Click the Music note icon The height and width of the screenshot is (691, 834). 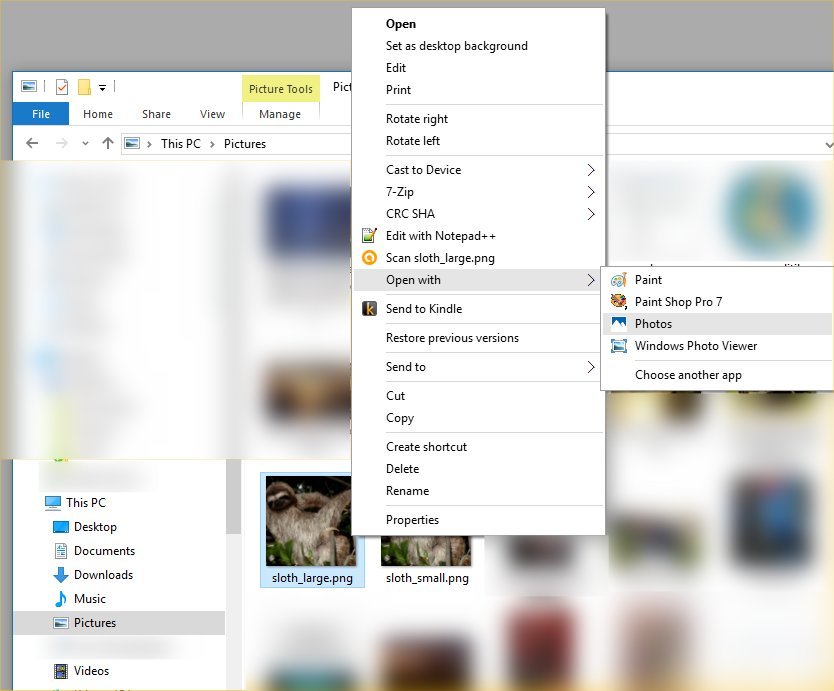(61, 598)
